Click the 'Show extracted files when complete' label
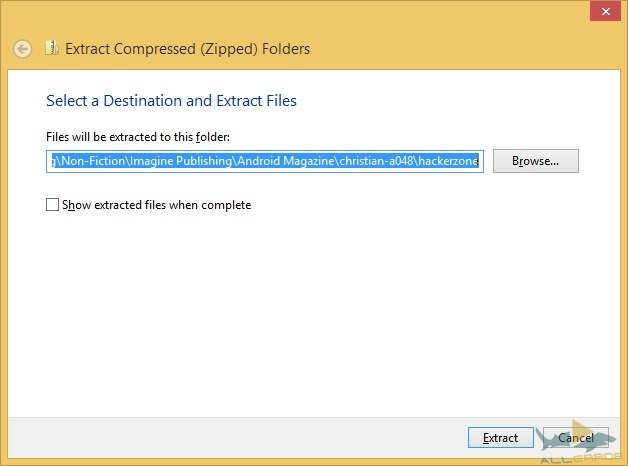This screenshot has width=628, height=466. point(156,205)
